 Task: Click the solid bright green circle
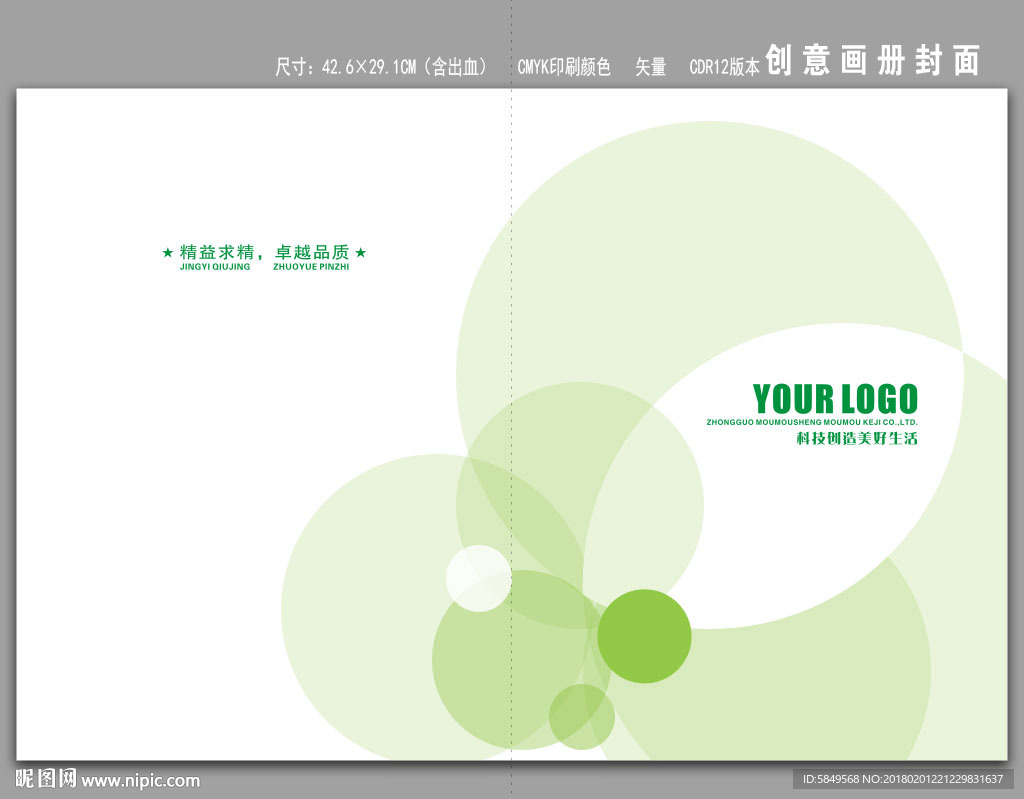coord(644,636)
